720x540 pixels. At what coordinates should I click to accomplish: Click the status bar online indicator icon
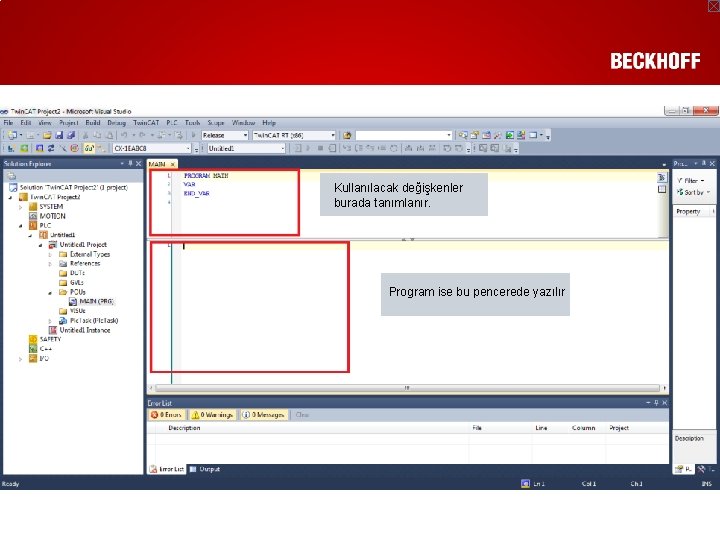(525, 484)
